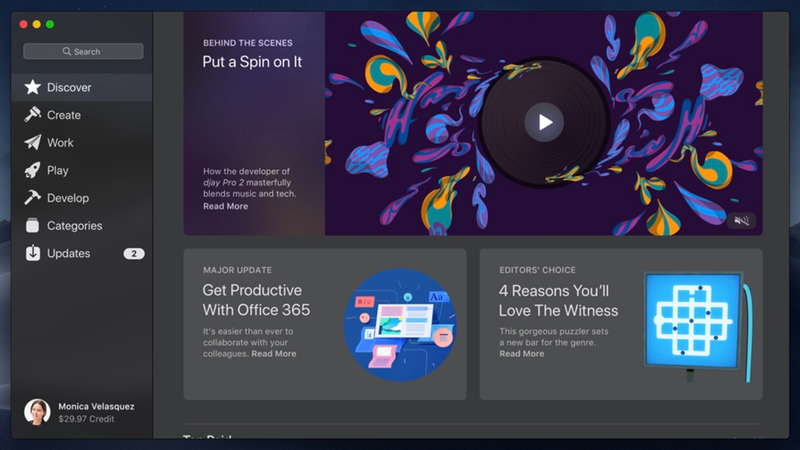Viewport: 800px width, 450px height.
Task: Click 4 Reasons You'll Love The Witness
Action: pos(558,301)
